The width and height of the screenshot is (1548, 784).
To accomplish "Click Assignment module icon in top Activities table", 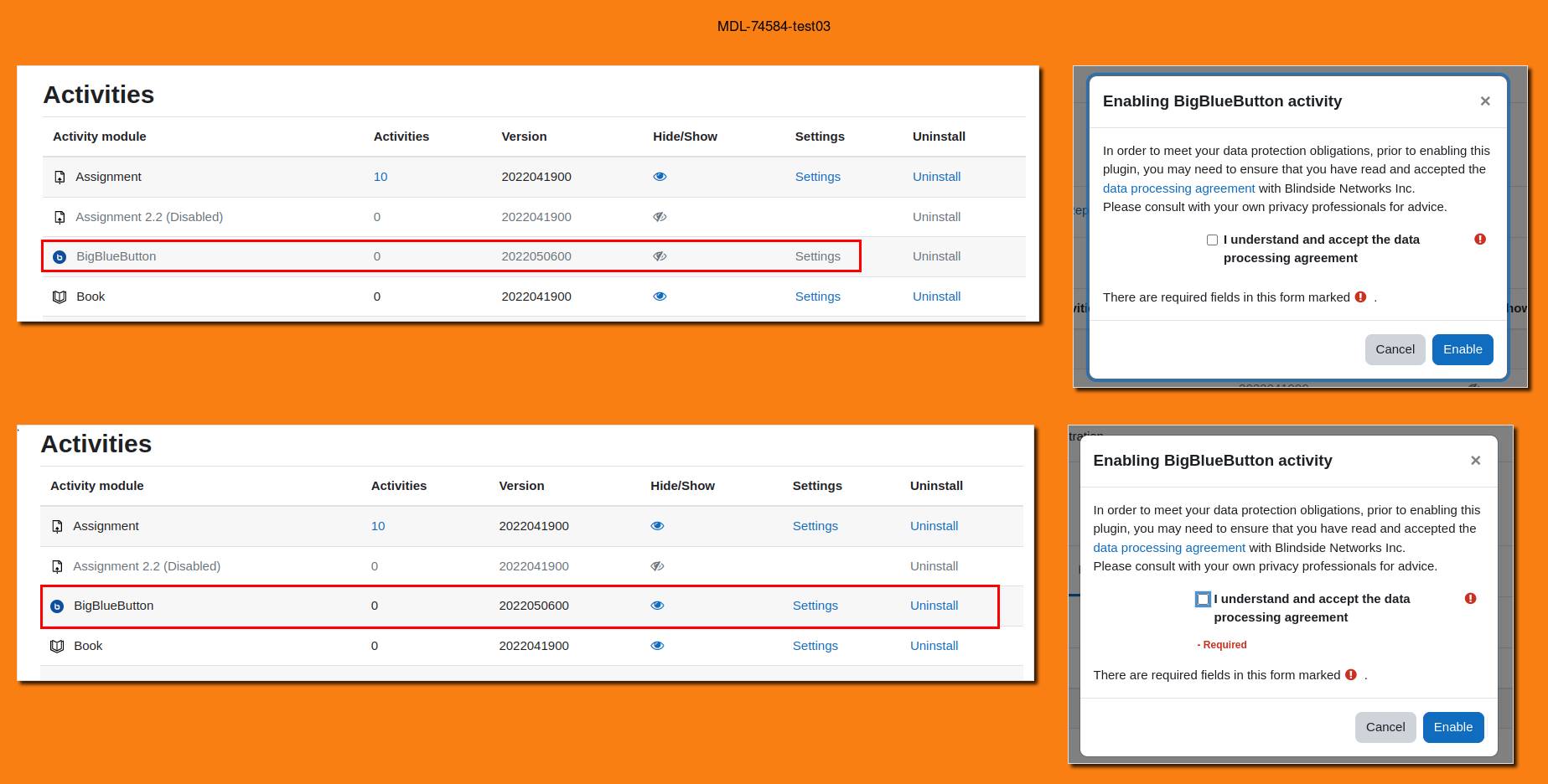I will pyautogui.click(x=60, y=177).
